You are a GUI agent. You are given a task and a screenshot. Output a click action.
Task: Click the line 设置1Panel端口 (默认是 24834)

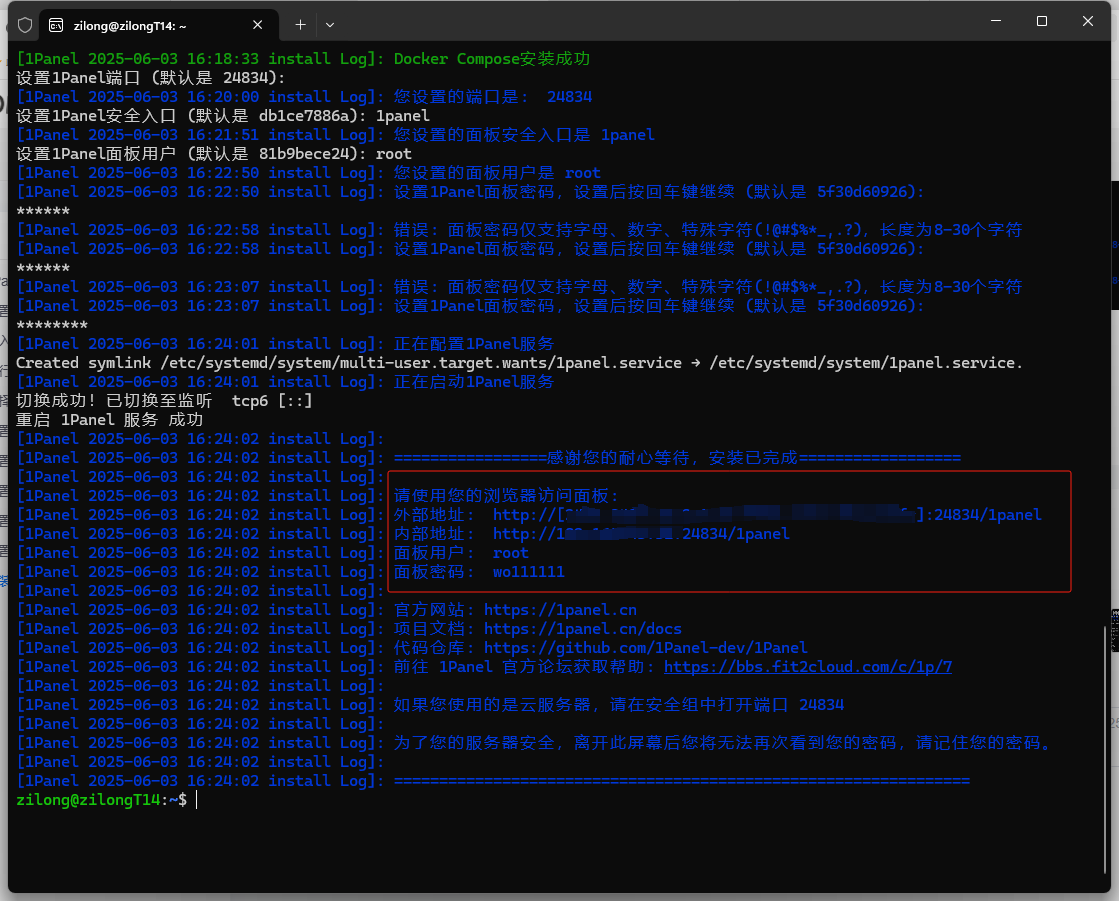point(151,78)
